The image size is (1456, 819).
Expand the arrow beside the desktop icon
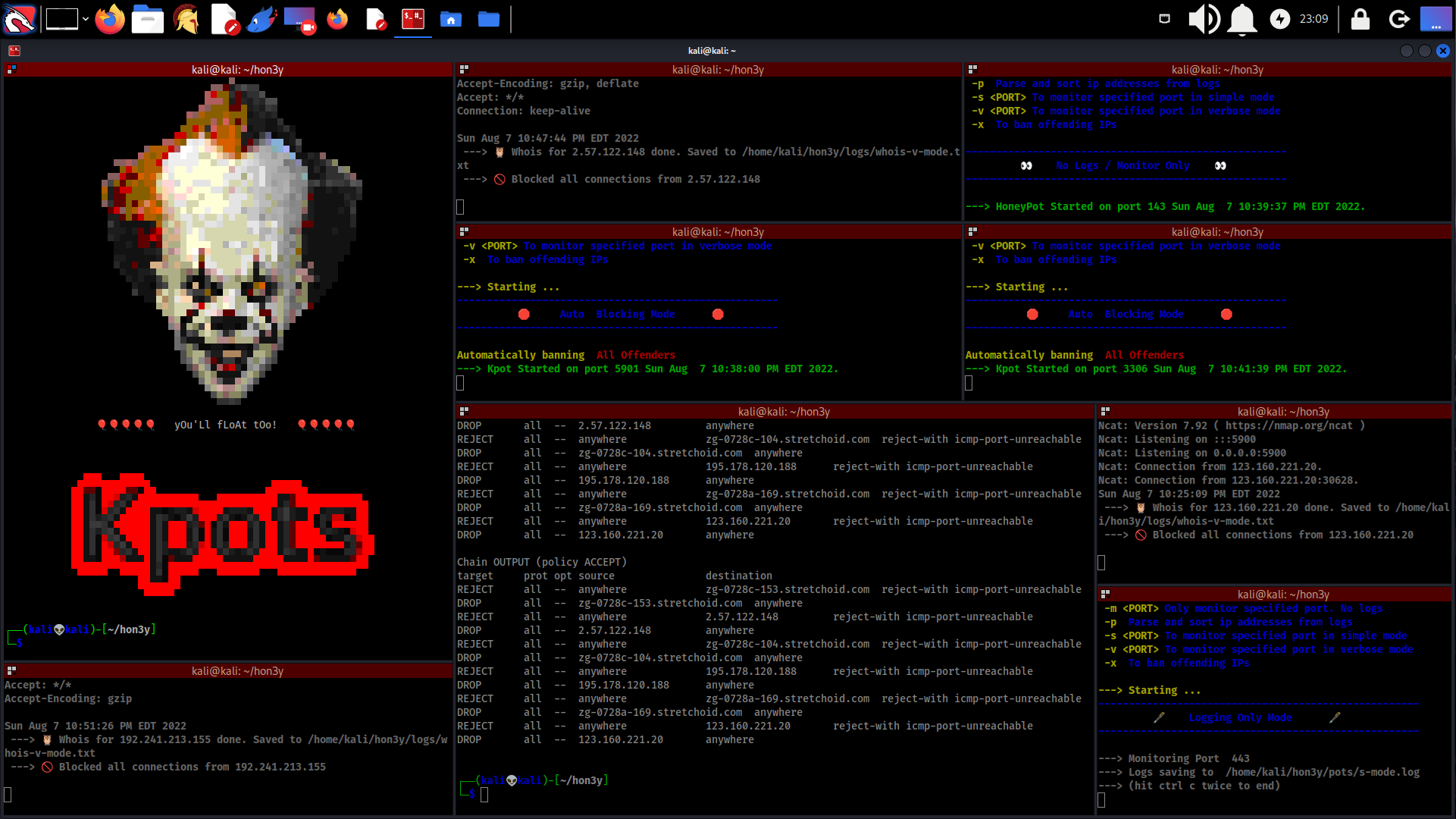(86, 19)
